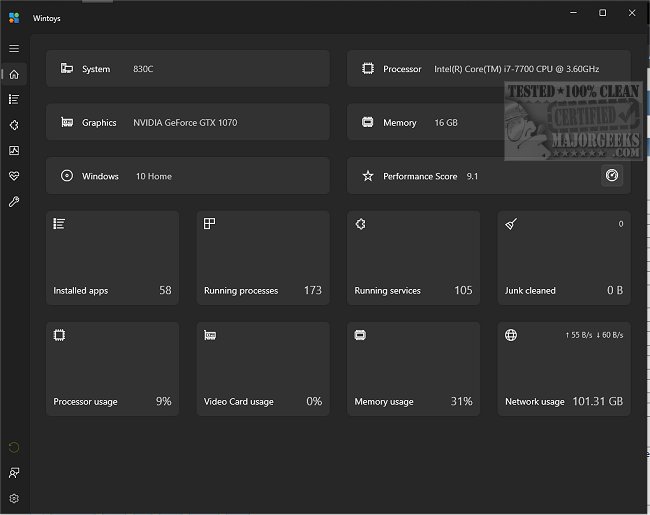Select the 9% processor usage value
This screenshot has height=515, width=650.
click(x=164, y=401)
